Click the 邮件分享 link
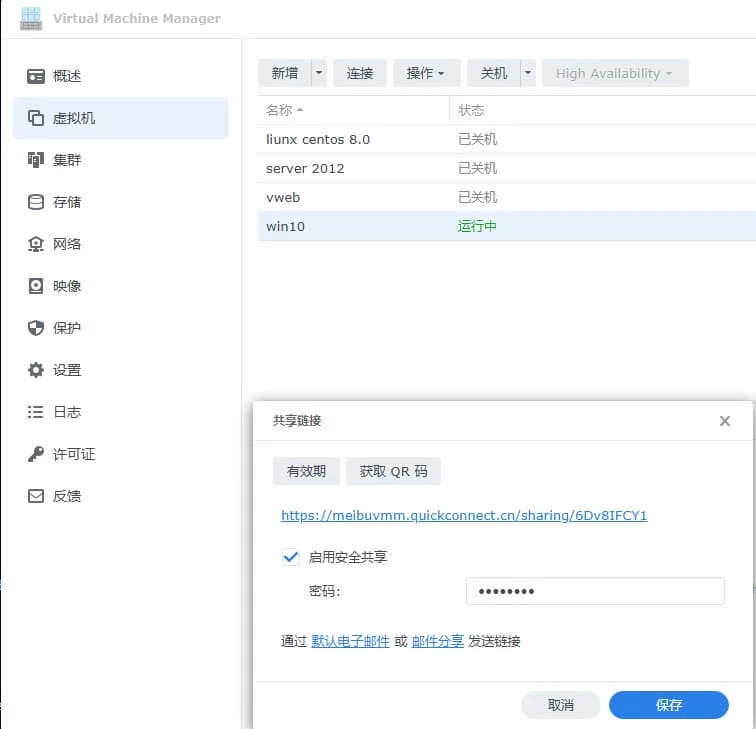Image resolution: width=756 pixels, height=729 pixels. click(x=438, y=641)
